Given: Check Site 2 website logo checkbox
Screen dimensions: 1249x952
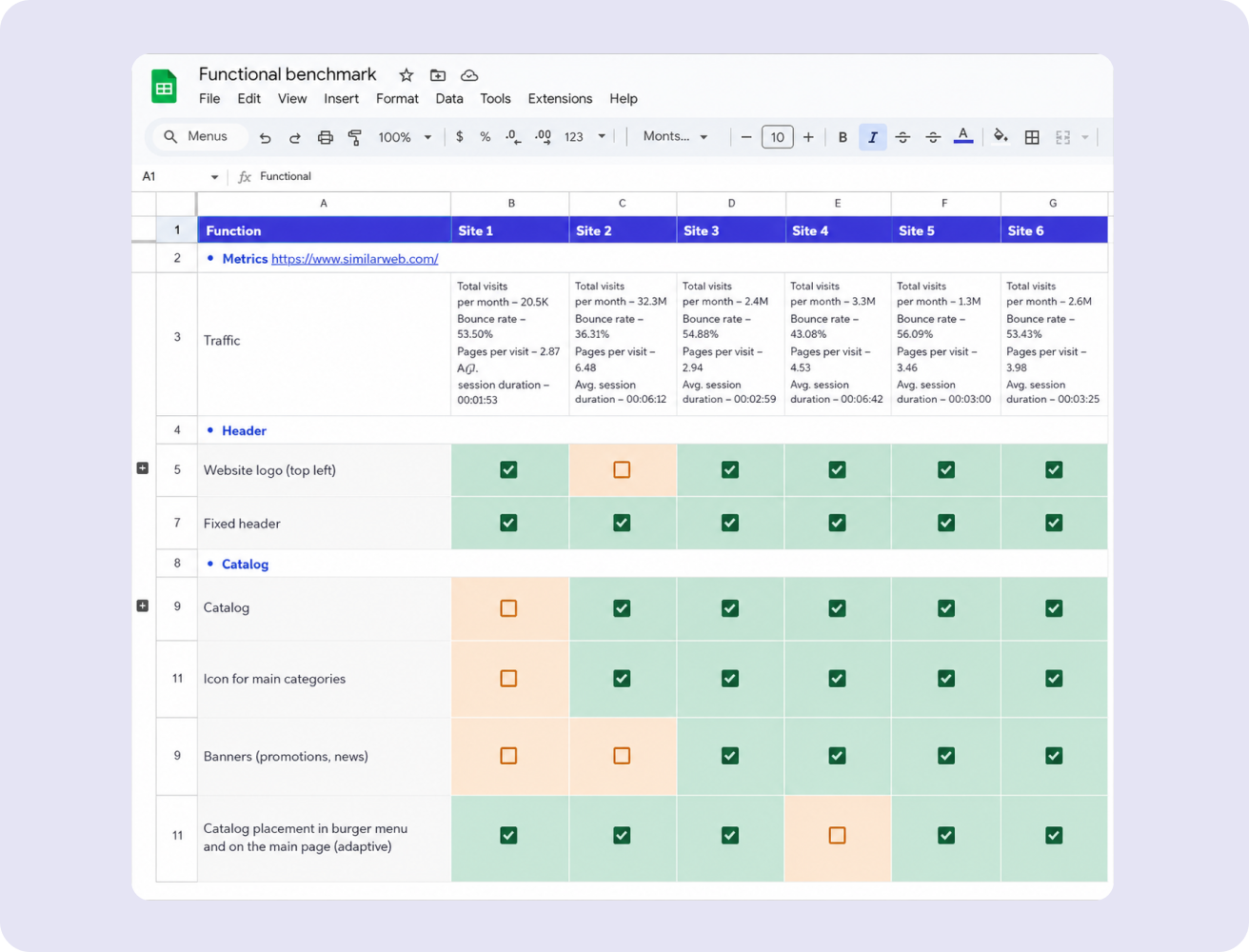Looking at the screenshot, I should pyautogui.click(x=622, y=469).
